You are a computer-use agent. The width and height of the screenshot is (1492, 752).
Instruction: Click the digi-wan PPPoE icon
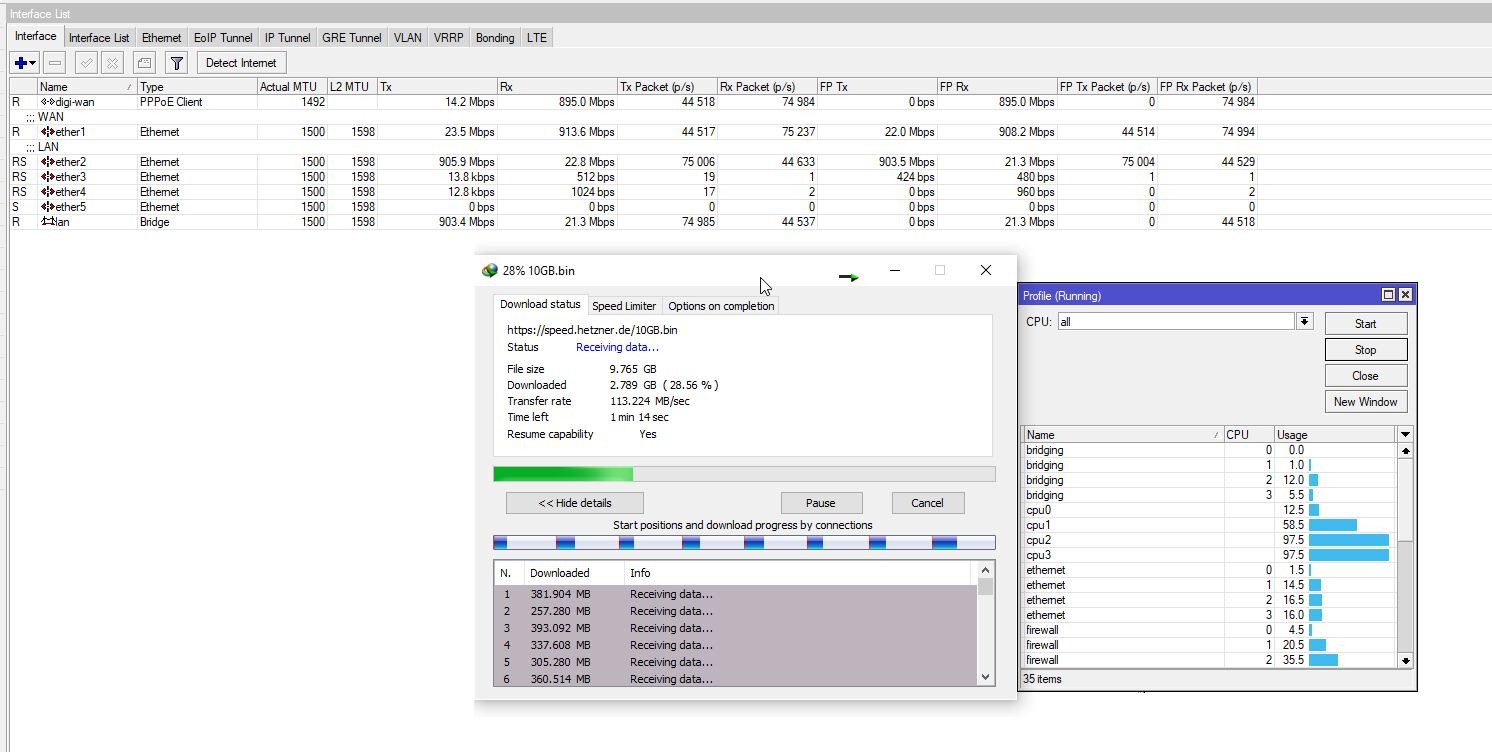pyautogui.click(x=47, y=102)
